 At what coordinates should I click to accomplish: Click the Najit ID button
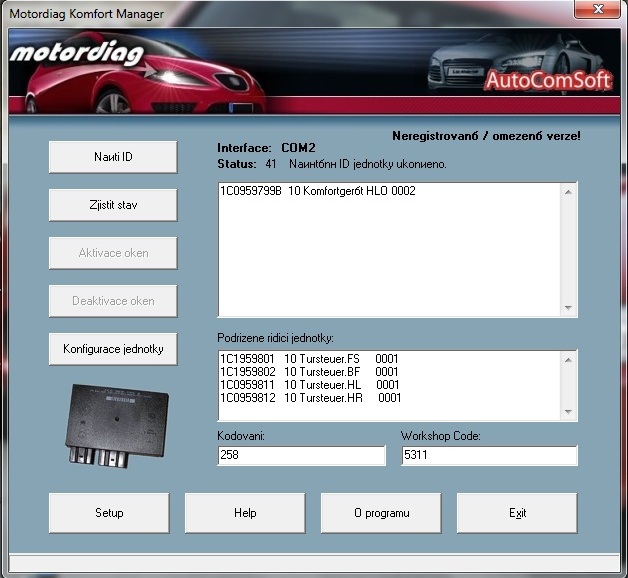coord(113,157)
